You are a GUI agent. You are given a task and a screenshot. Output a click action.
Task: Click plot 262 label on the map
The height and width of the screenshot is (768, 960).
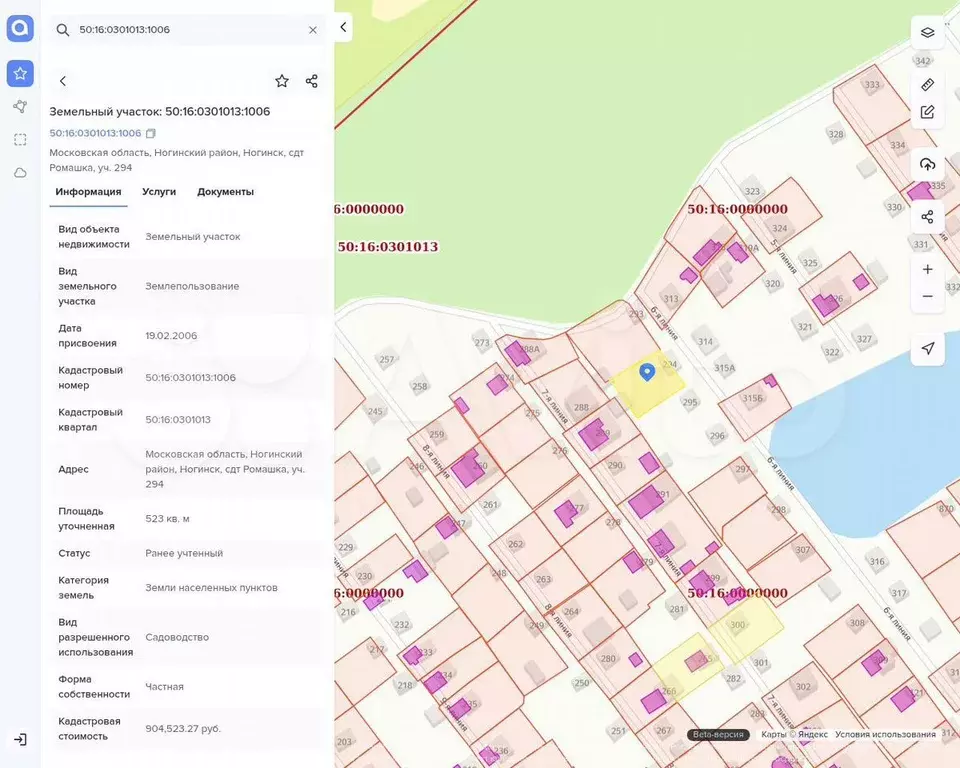516,544
